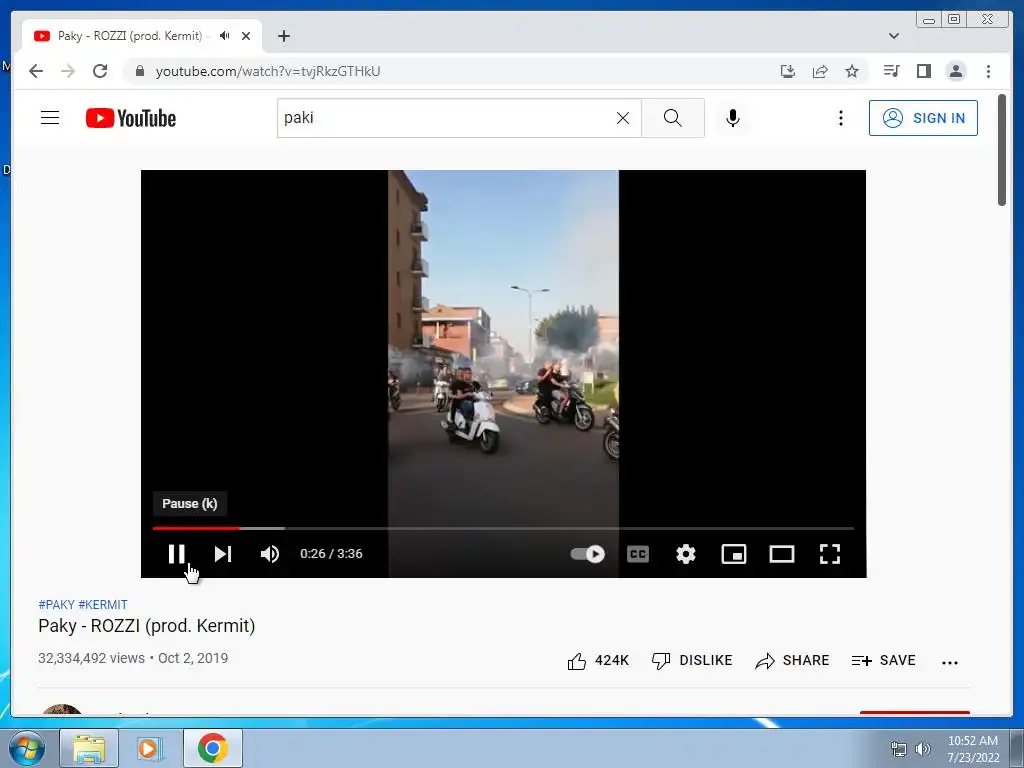
Task: Open YouTube hamburger guide menu
Action: tap(50, 118)
